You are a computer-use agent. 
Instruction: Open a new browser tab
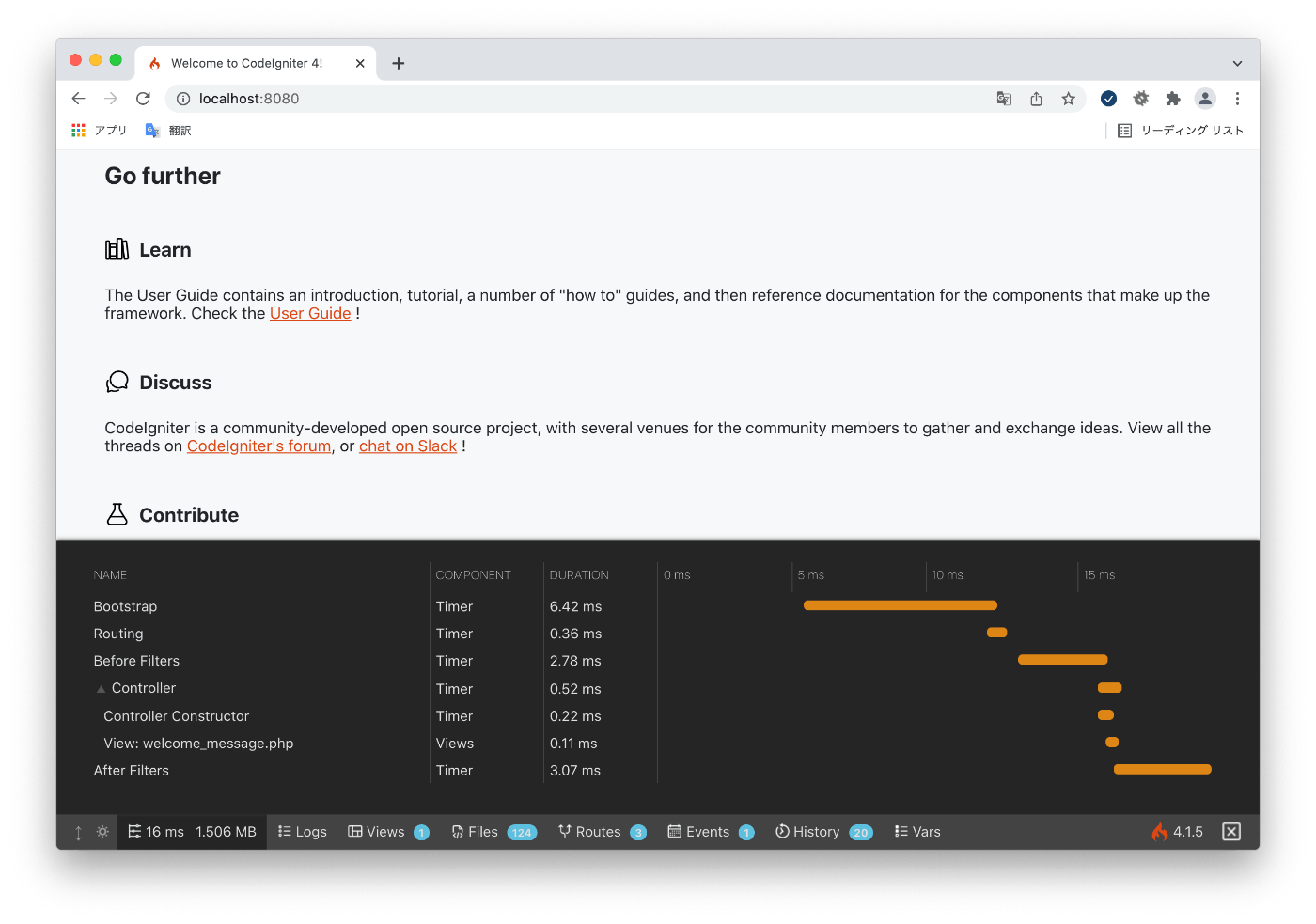399,63
